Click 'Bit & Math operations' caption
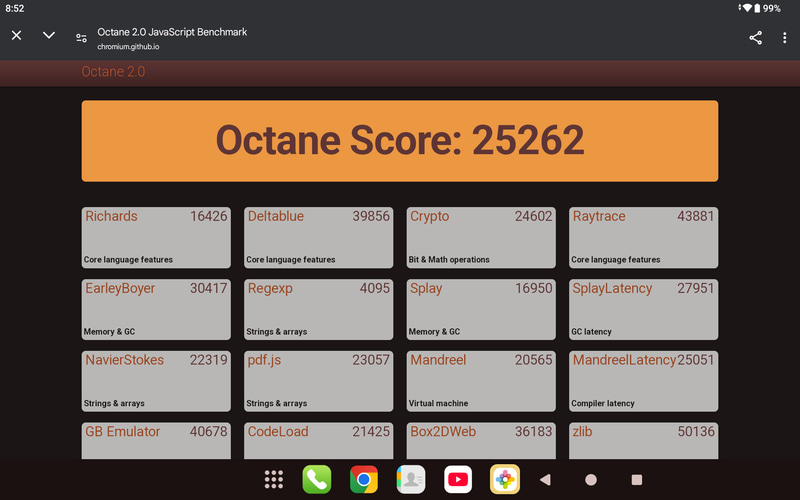The width and height of the screenshot is (800, 500). click(x=449, y=260)
